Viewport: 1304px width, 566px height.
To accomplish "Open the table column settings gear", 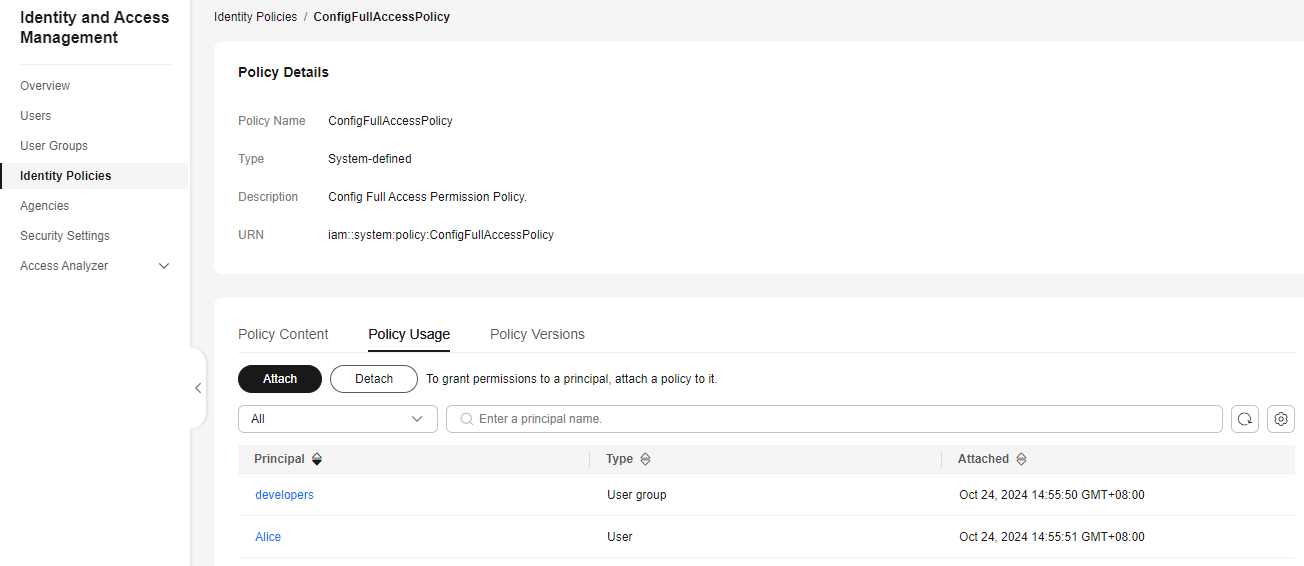I will coord(1281,419).
